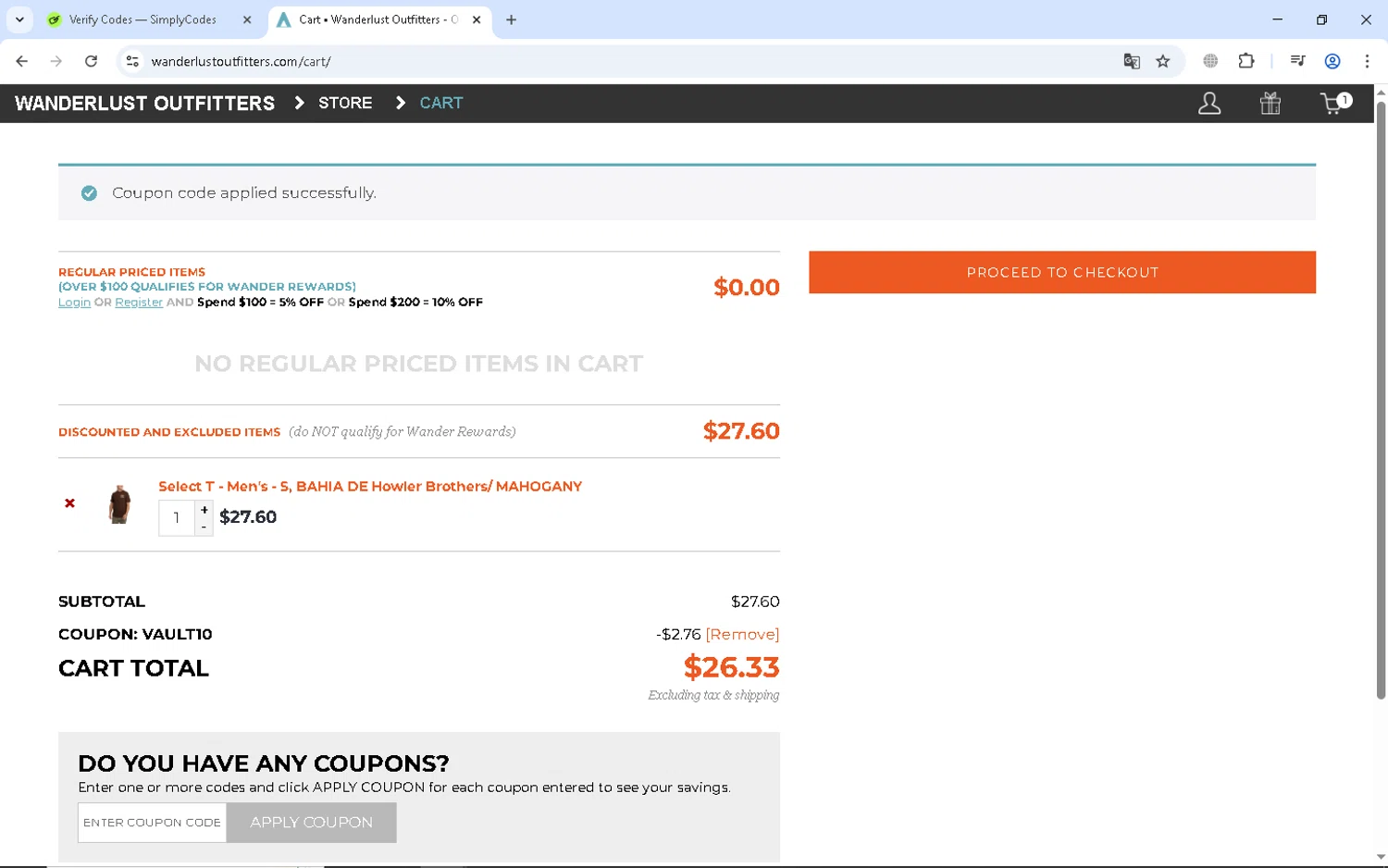
Task: Open the Chrome profile icon
Action: [1332, 61]
